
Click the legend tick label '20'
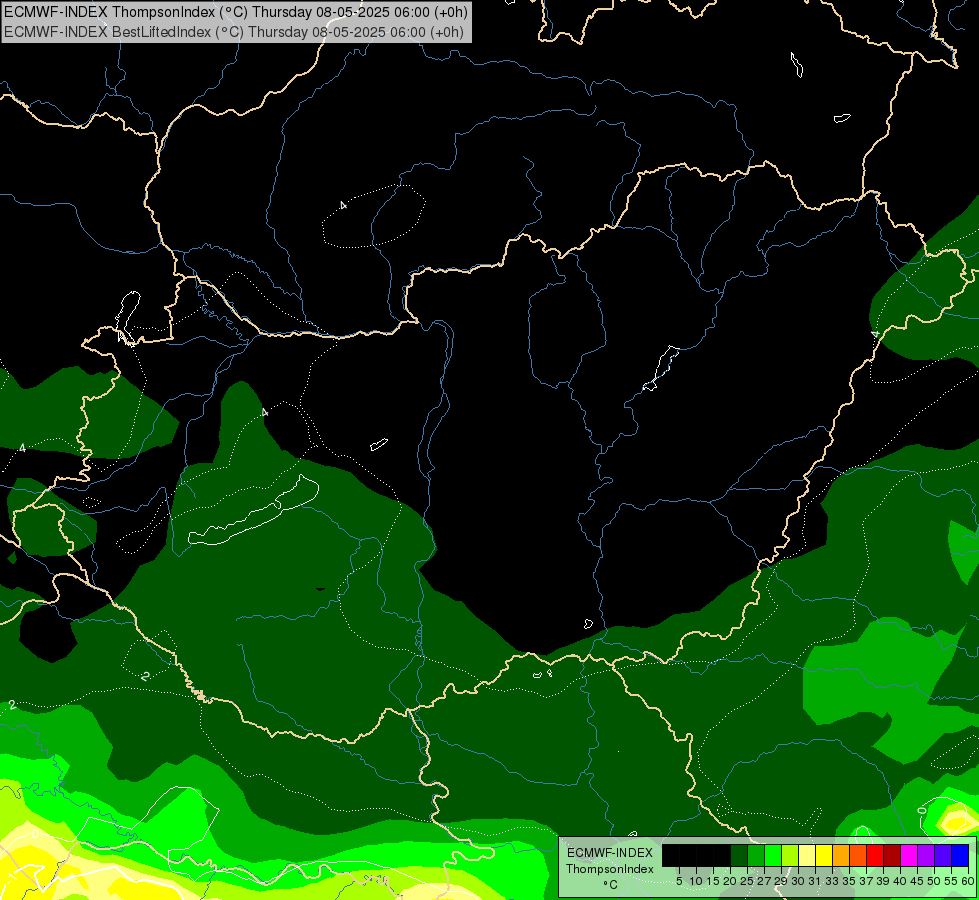point(731,881)
